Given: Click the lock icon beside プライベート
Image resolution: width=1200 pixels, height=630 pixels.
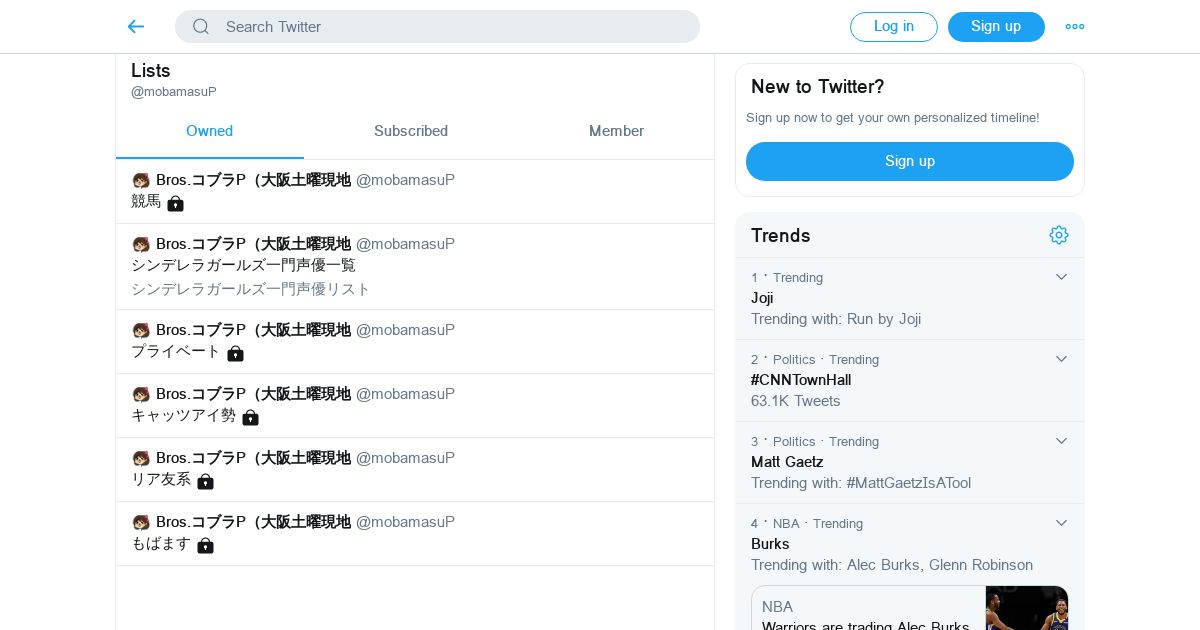Looking at the screenshot, I should 235,353.
